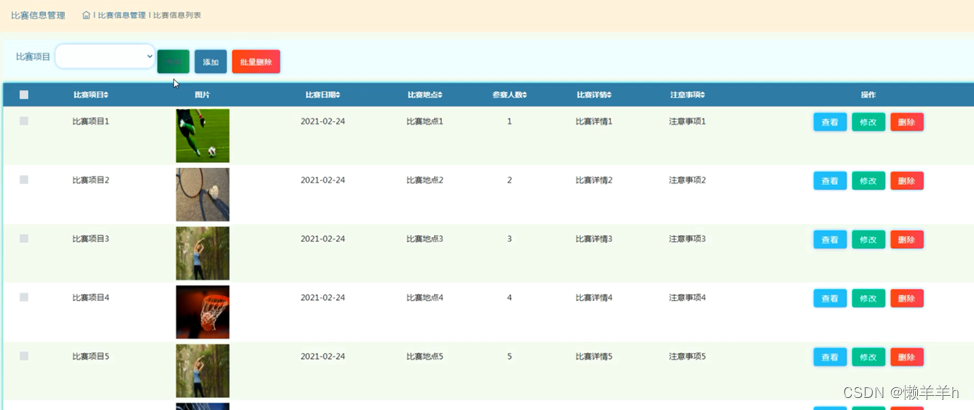Image resolution: width=974 pixels, height=410 pixels.
Task: Click 查看 for 比赛项目1 row
Action: tap(830, 122)
